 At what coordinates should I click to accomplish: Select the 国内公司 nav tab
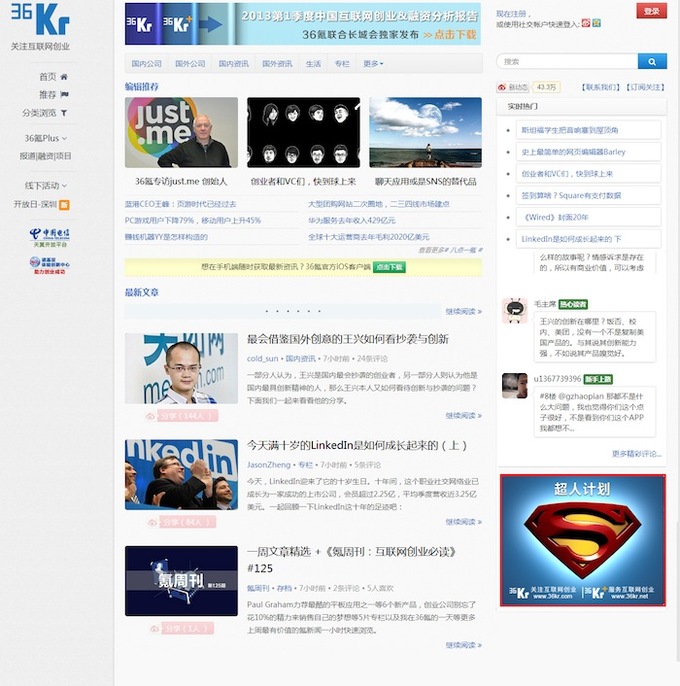(147, 63)
